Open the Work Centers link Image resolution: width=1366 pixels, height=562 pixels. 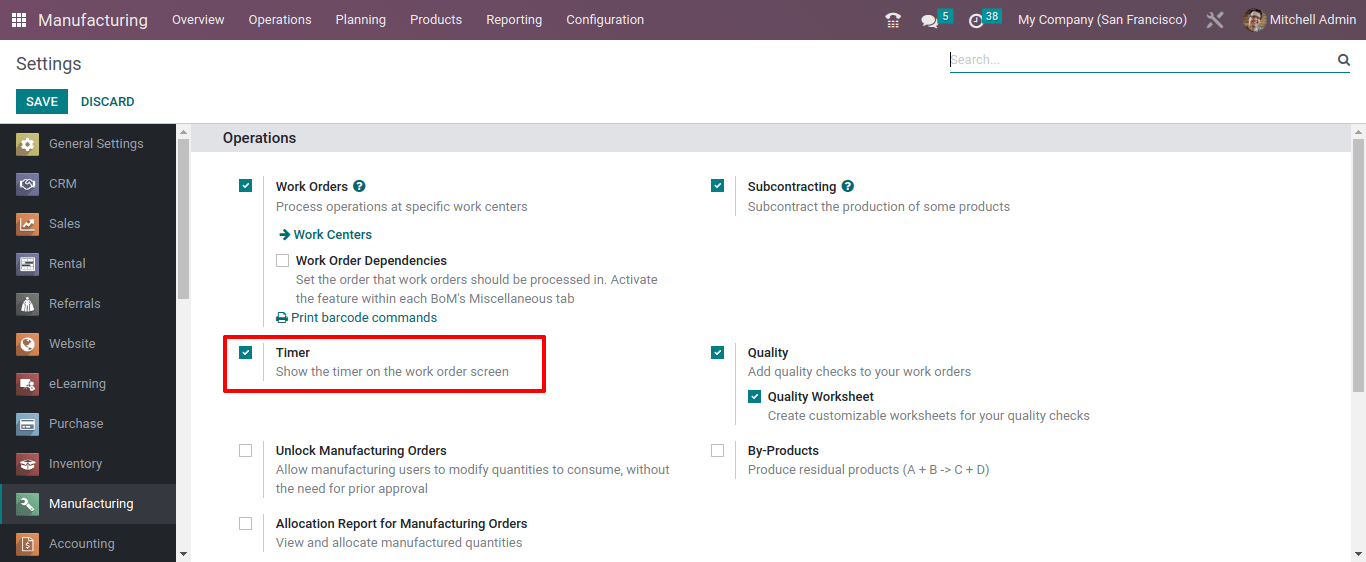pos(325,235)
